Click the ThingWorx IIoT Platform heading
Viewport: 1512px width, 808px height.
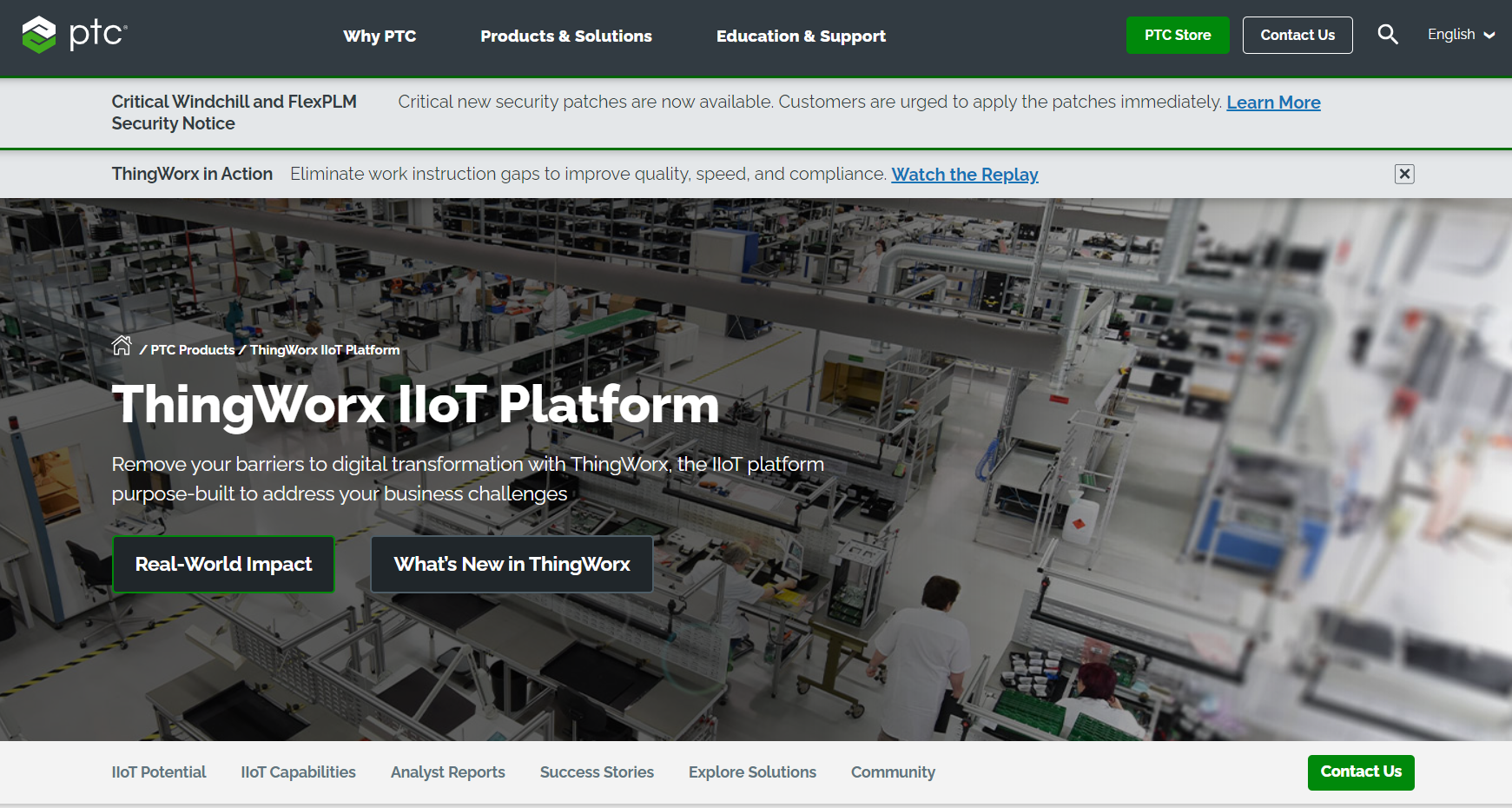415,405
